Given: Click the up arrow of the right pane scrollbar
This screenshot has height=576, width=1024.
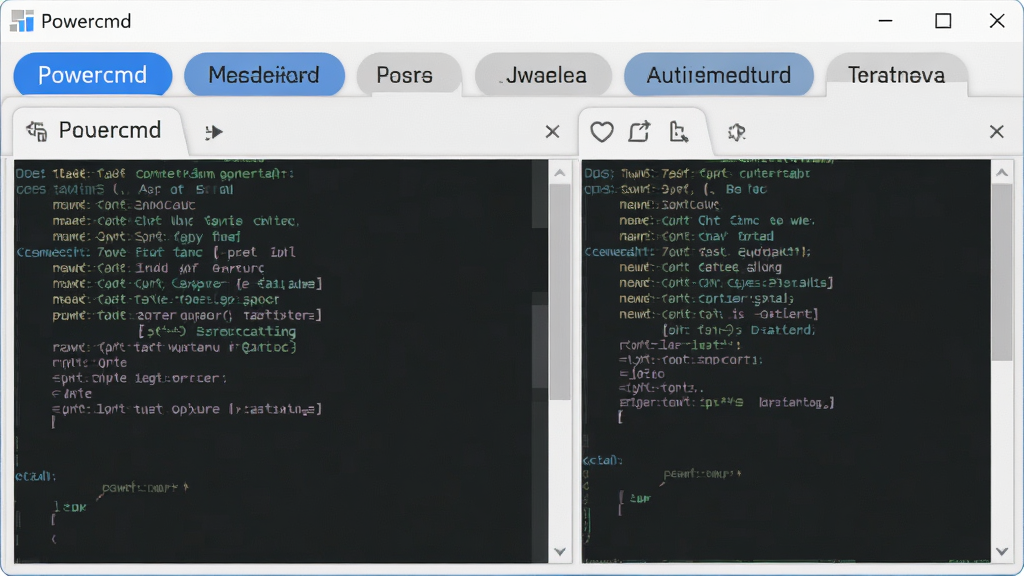Looking at the screenshot, I should [1002, 173].
